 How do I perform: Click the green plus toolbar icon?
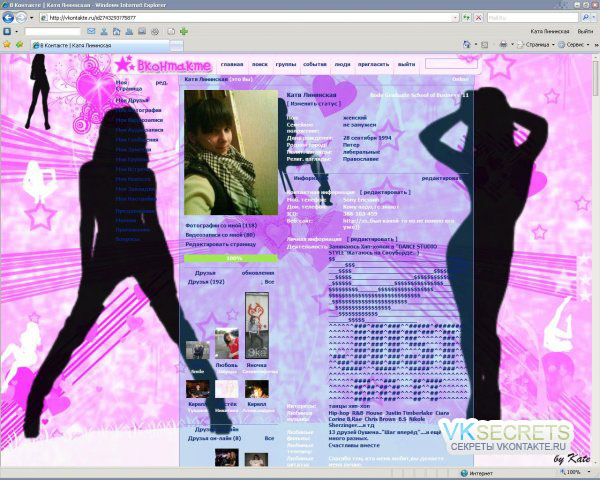pyautogui.click(x=184, y=31)
